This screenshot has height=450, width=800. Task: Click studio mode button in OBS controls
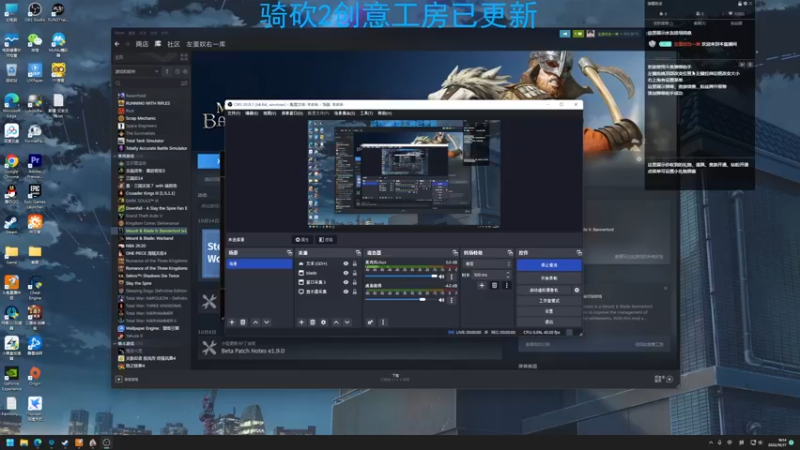click(x=549, y=301)
